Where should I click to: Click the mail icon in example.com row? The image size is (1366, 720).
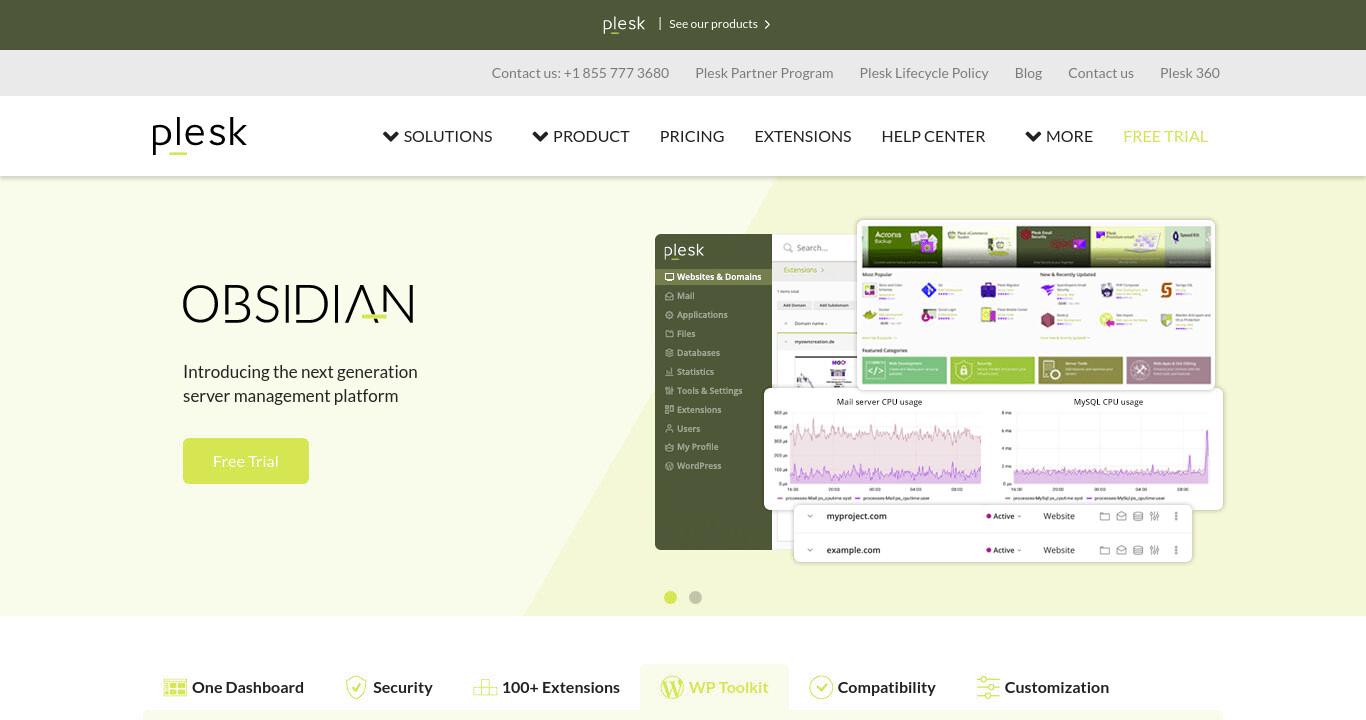1121,550
